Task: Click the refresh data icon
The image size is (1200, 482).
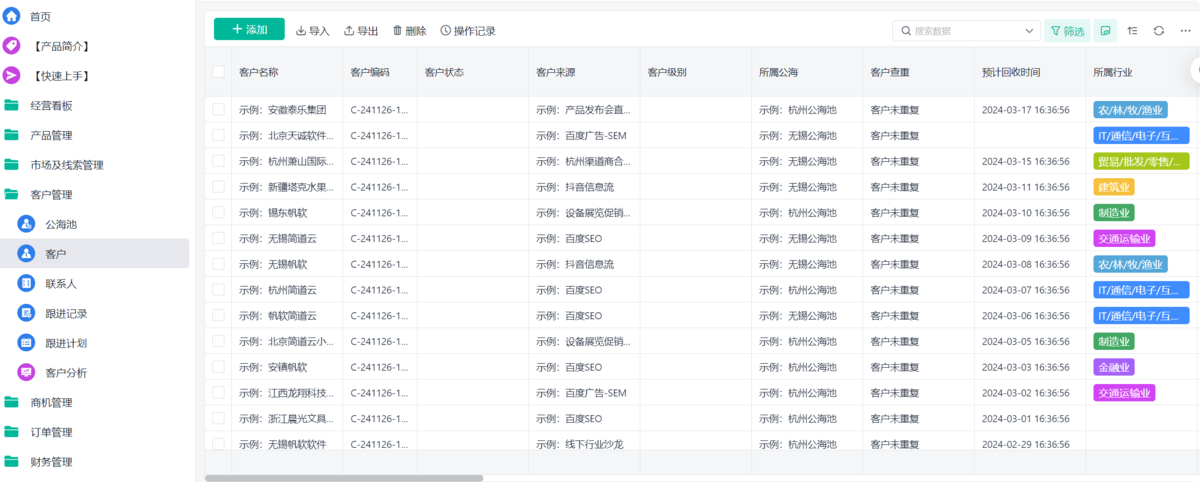Action: 1159,31
